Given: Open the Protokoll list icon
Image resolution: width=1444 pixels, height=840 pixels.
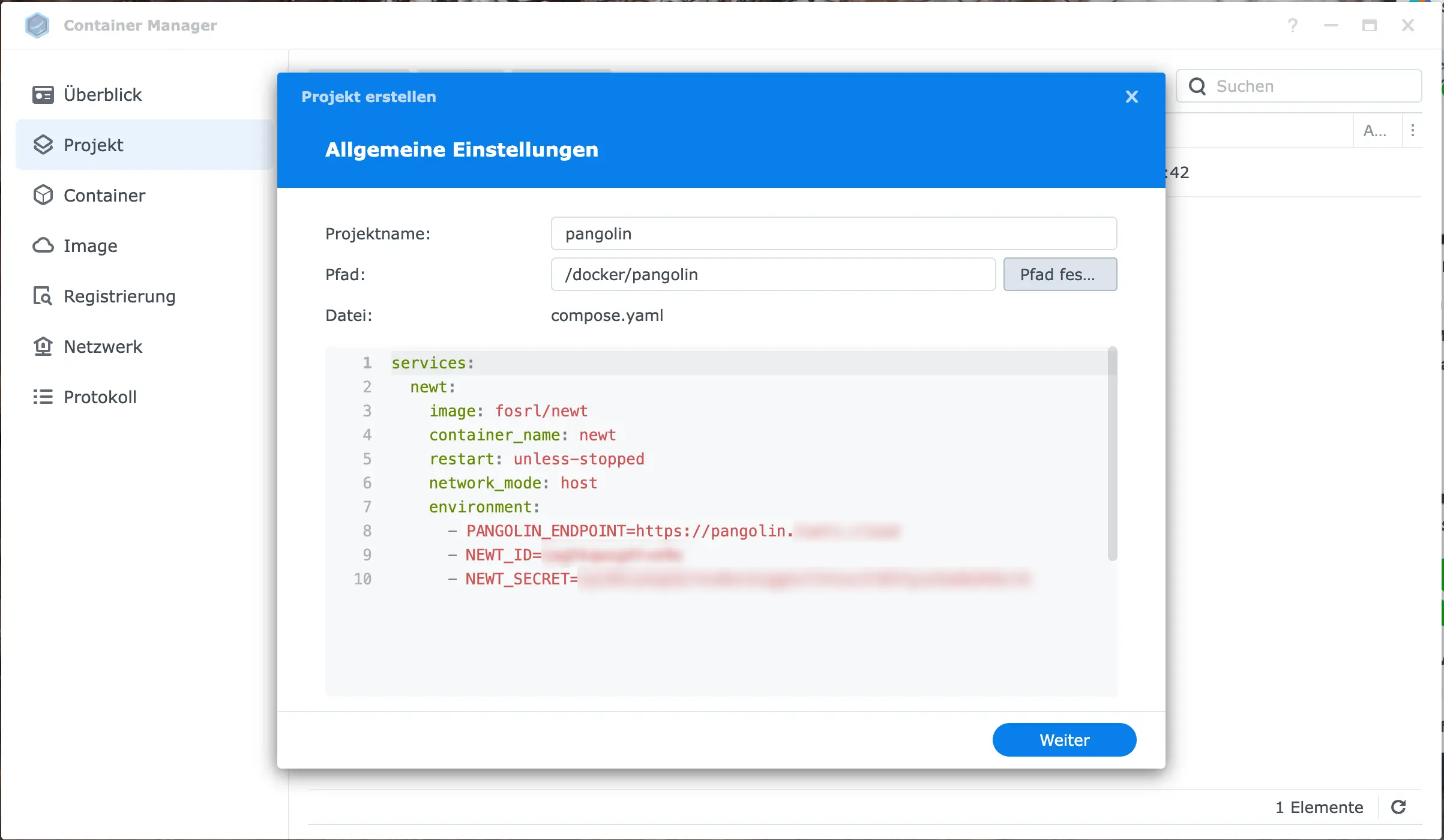Looking at the screenshot, I should click(43, 396).
